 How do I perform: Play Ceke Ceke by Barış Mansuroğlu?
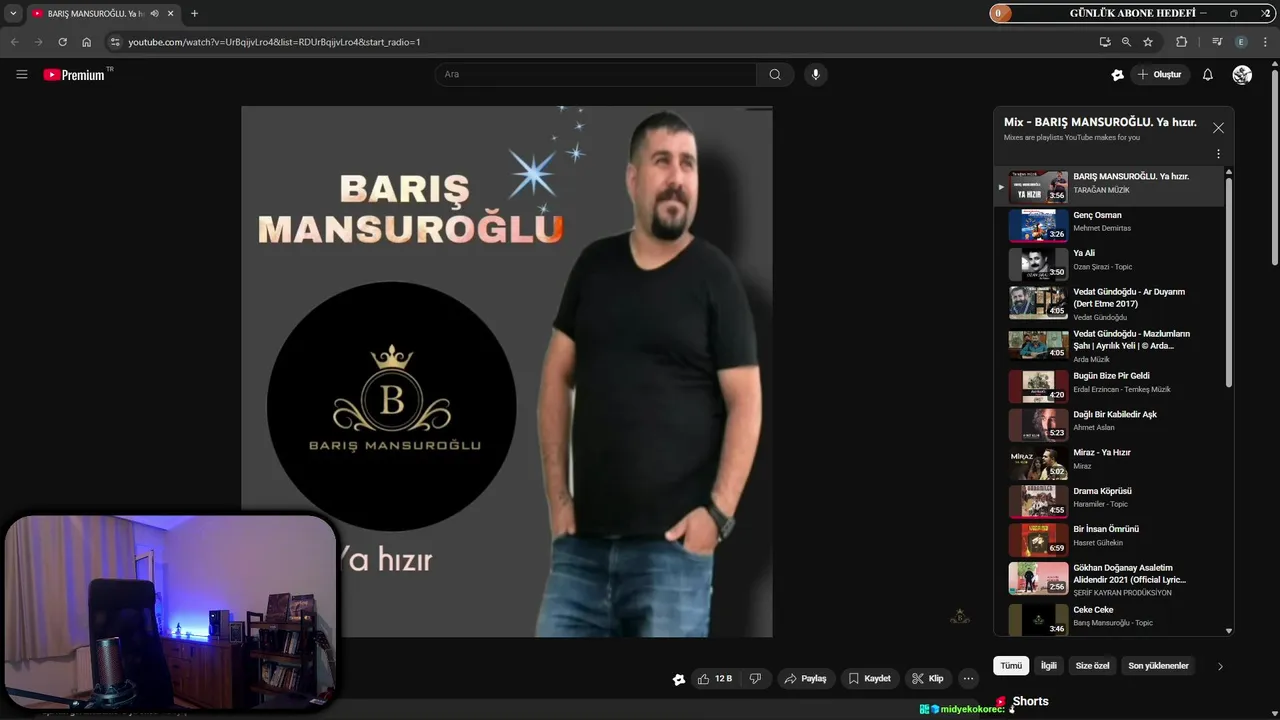1109,618
